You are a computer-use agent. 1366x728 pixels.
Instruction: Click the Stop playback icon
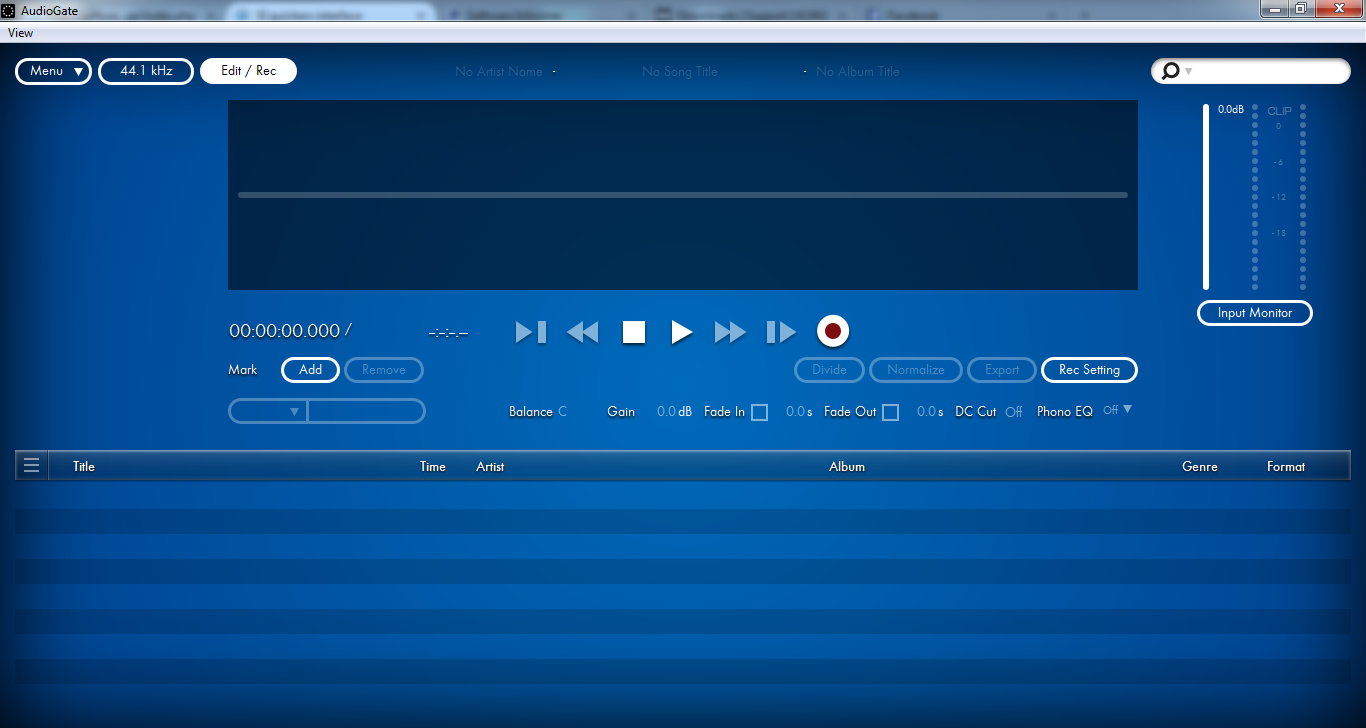[634, 332]
